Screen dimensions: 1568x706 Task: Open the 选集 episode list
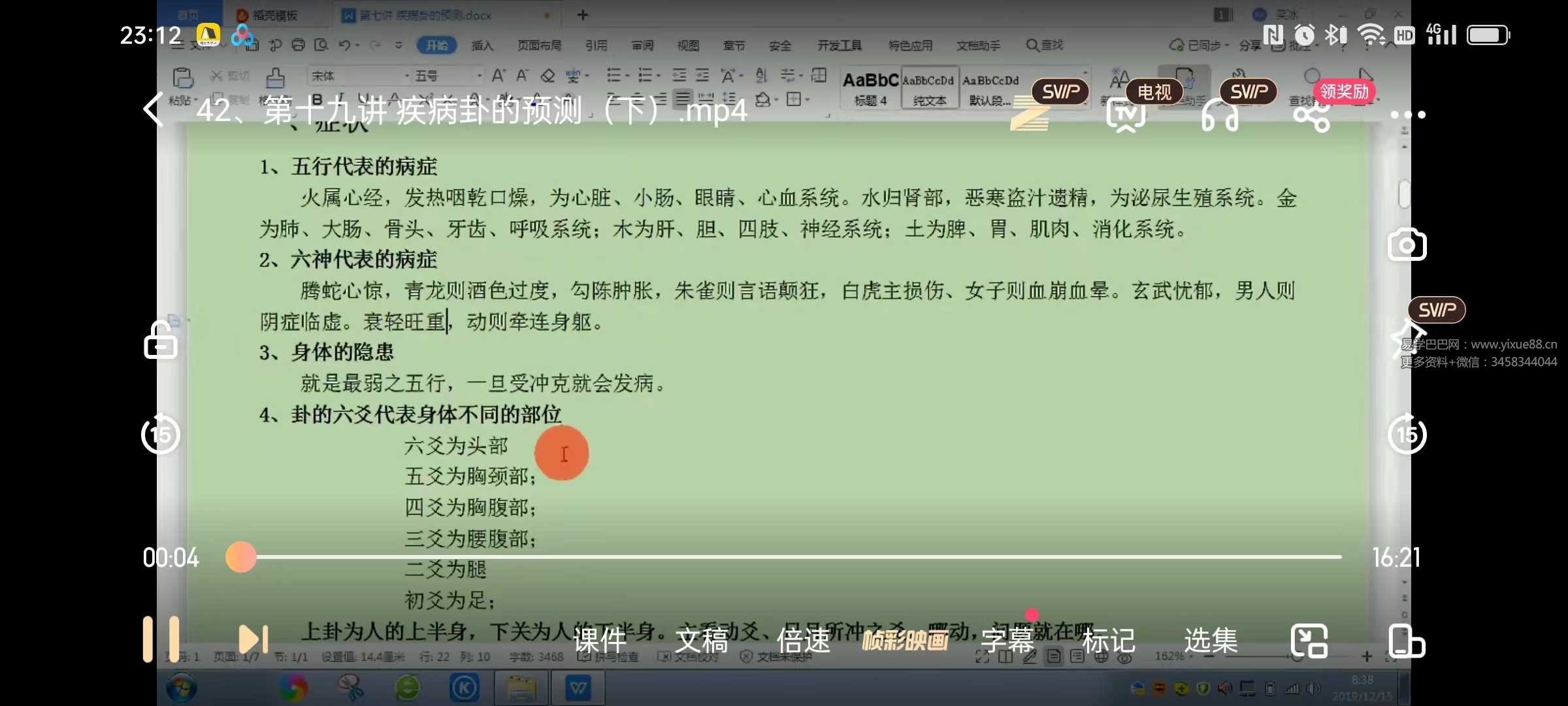(x=1211, y=640)
